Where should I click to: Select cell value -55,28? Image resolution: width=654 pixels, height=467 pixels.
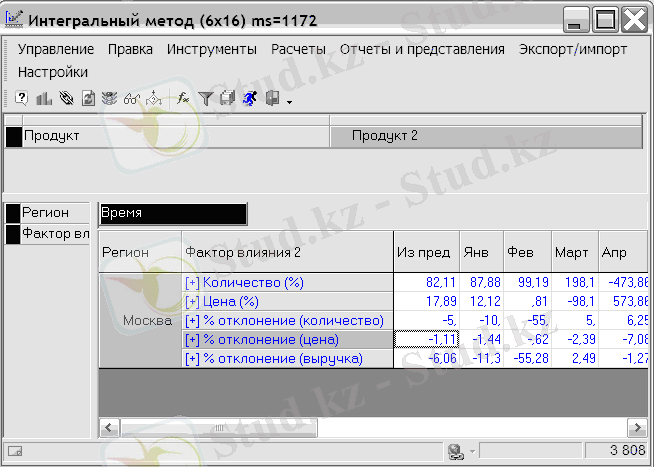coord(528,359)
